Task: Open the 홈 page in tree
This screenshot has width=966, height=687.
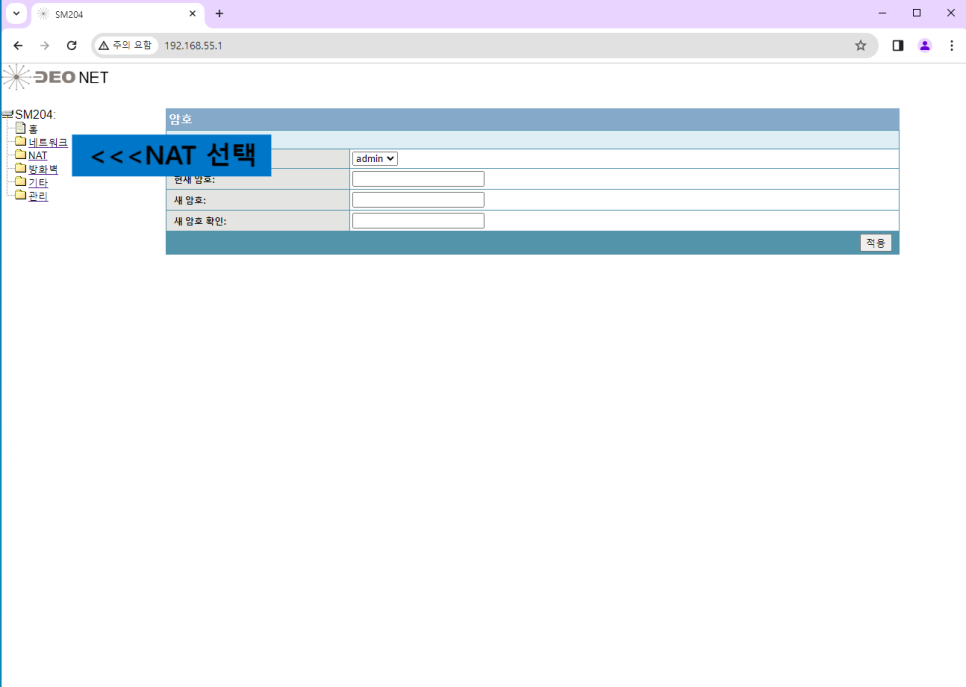Action: pyautogui.click(x=33, y=129)
